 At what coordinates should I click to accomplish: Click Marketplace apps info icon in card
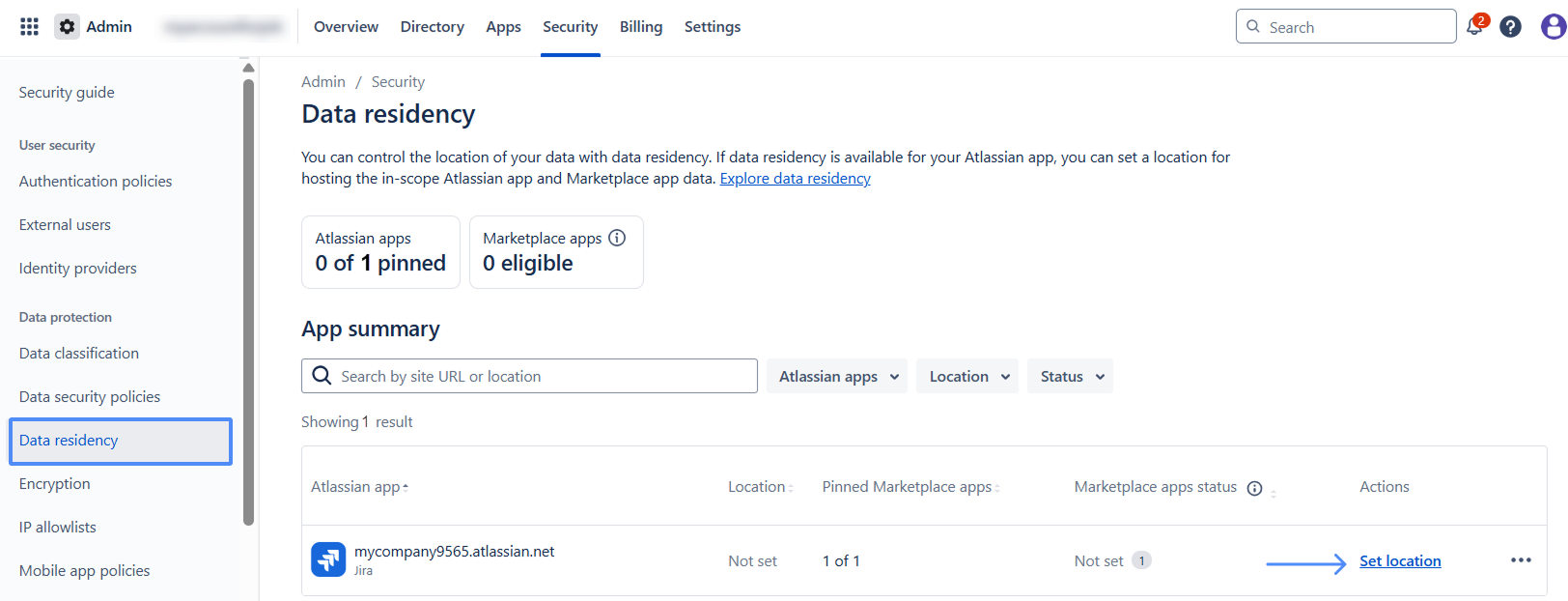[x=617, y=238]
